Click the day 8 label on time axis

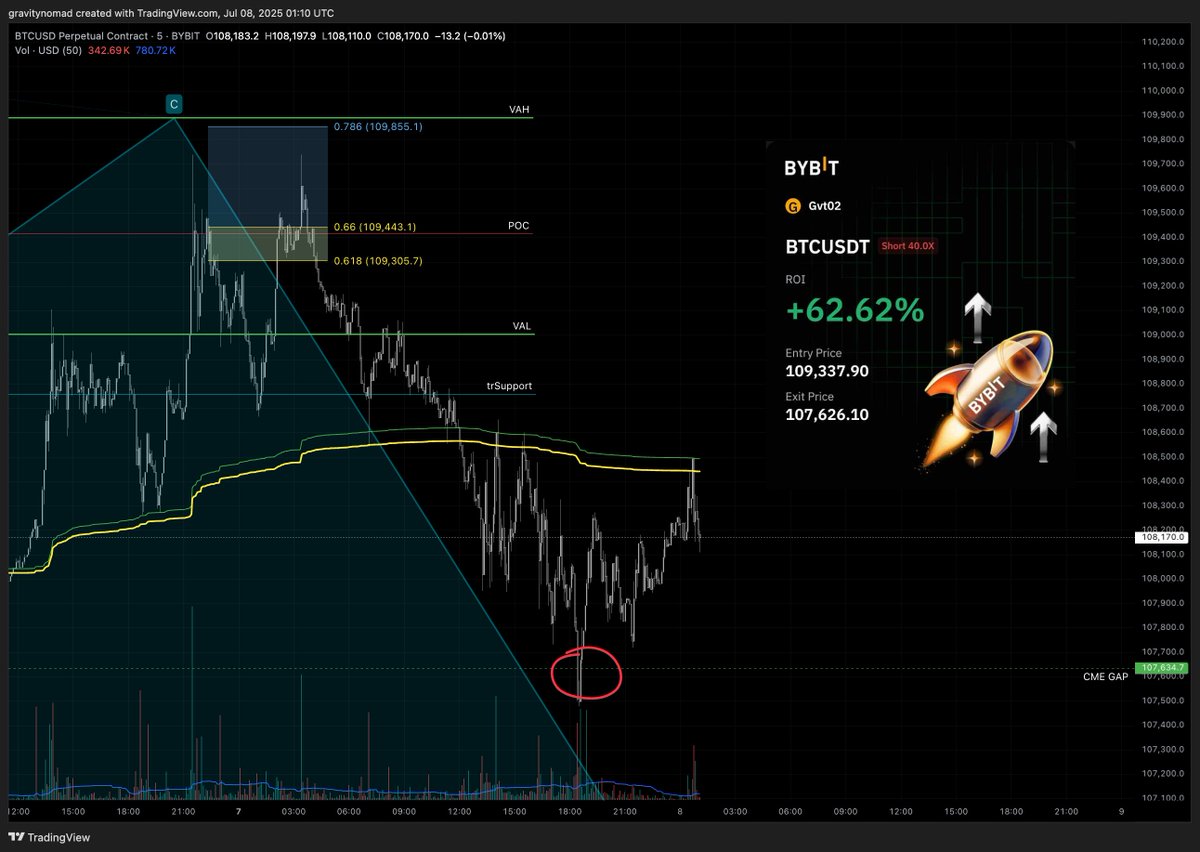tap(682, 811)
